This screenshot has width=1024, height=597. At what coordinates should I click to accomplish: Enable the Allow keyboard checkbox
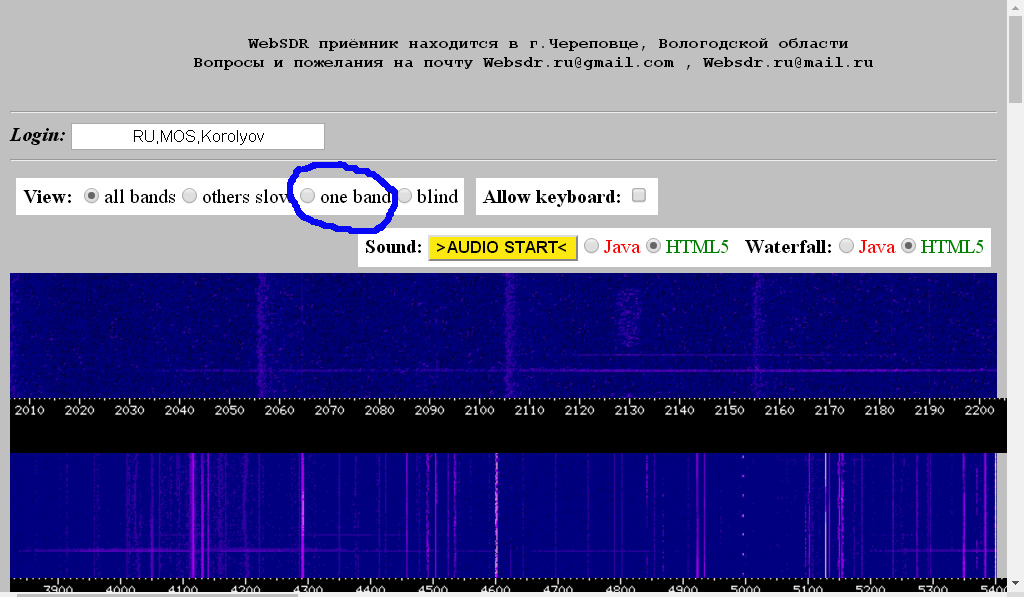click(639, 195)
